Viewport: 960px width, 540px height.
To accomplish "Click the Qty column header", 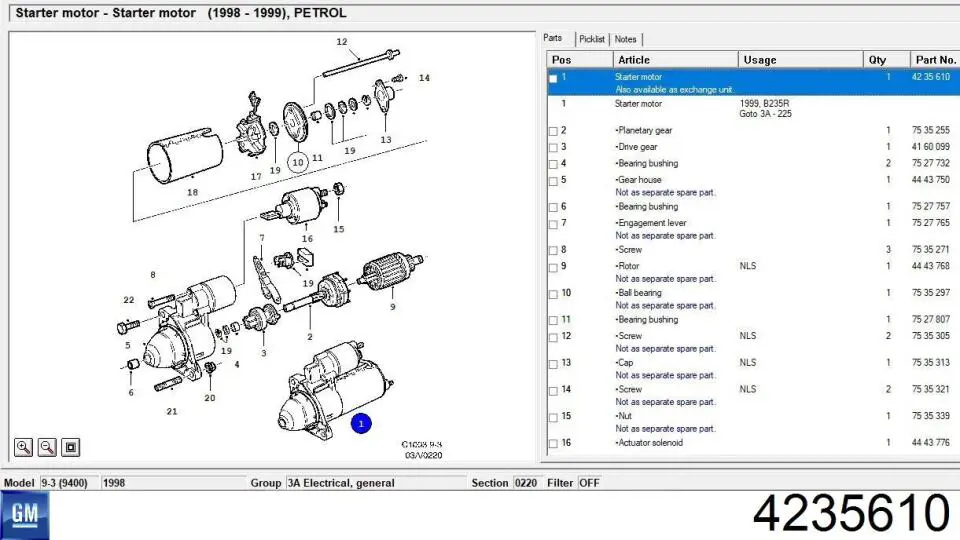I will coord(886,60).
